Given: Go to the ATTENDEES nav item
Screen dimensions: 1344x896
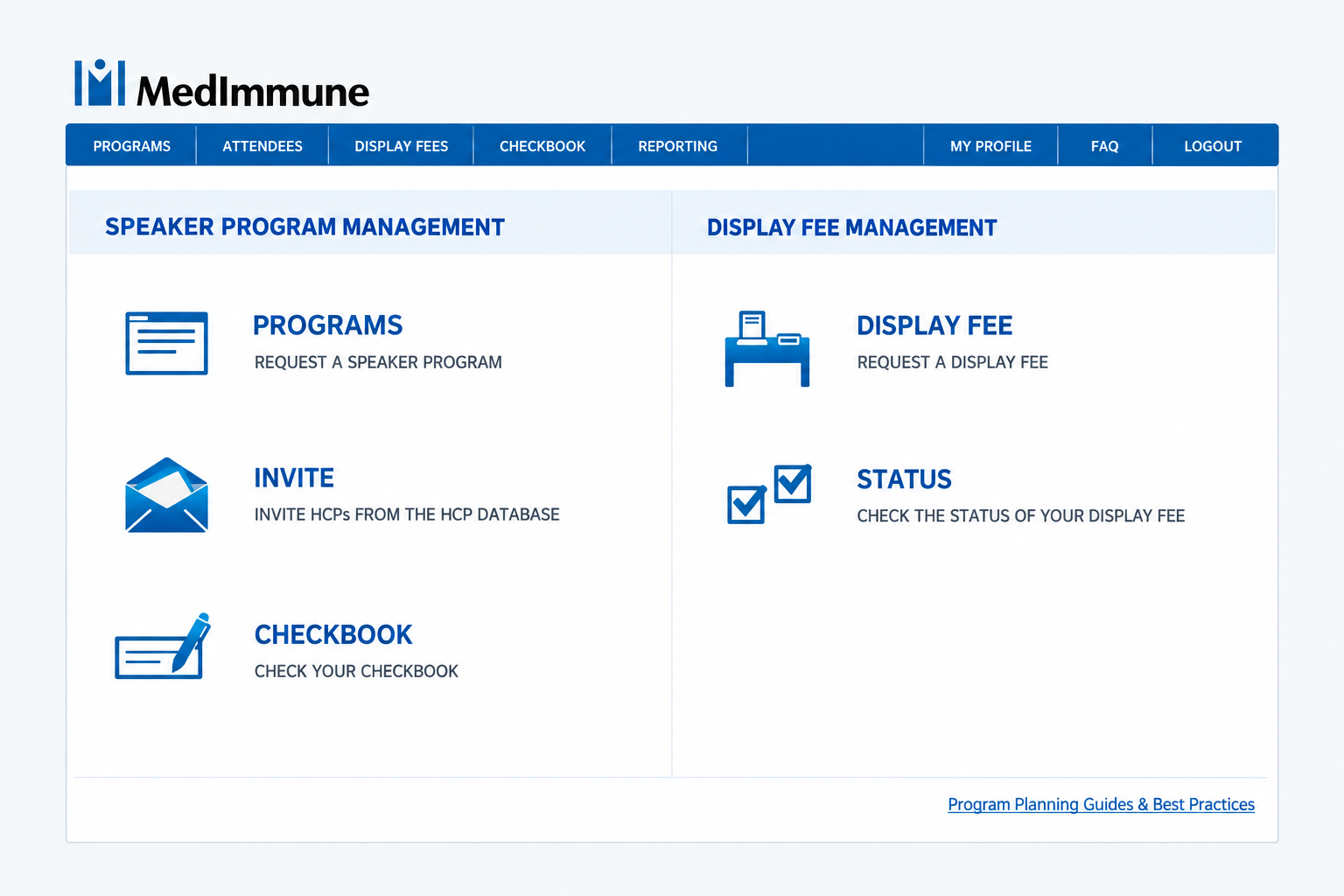Looking at the screenshot, I should (262, 146).
